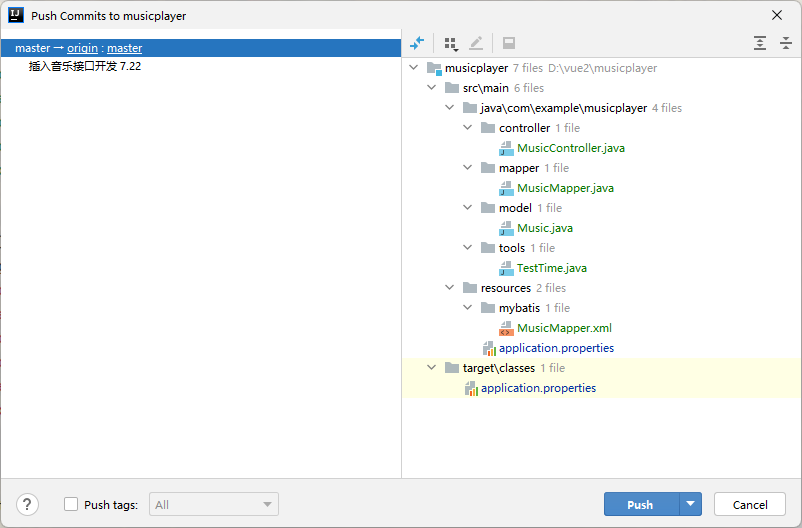Collapse the resources folder node
The width and height of the screenshot is (802, 528).
click(450, 288)
